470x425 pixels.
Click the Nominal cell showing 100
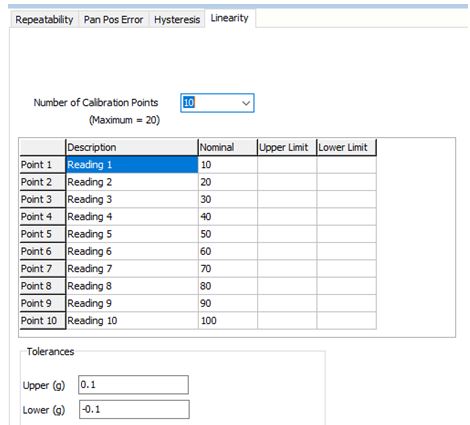(228, 321)
